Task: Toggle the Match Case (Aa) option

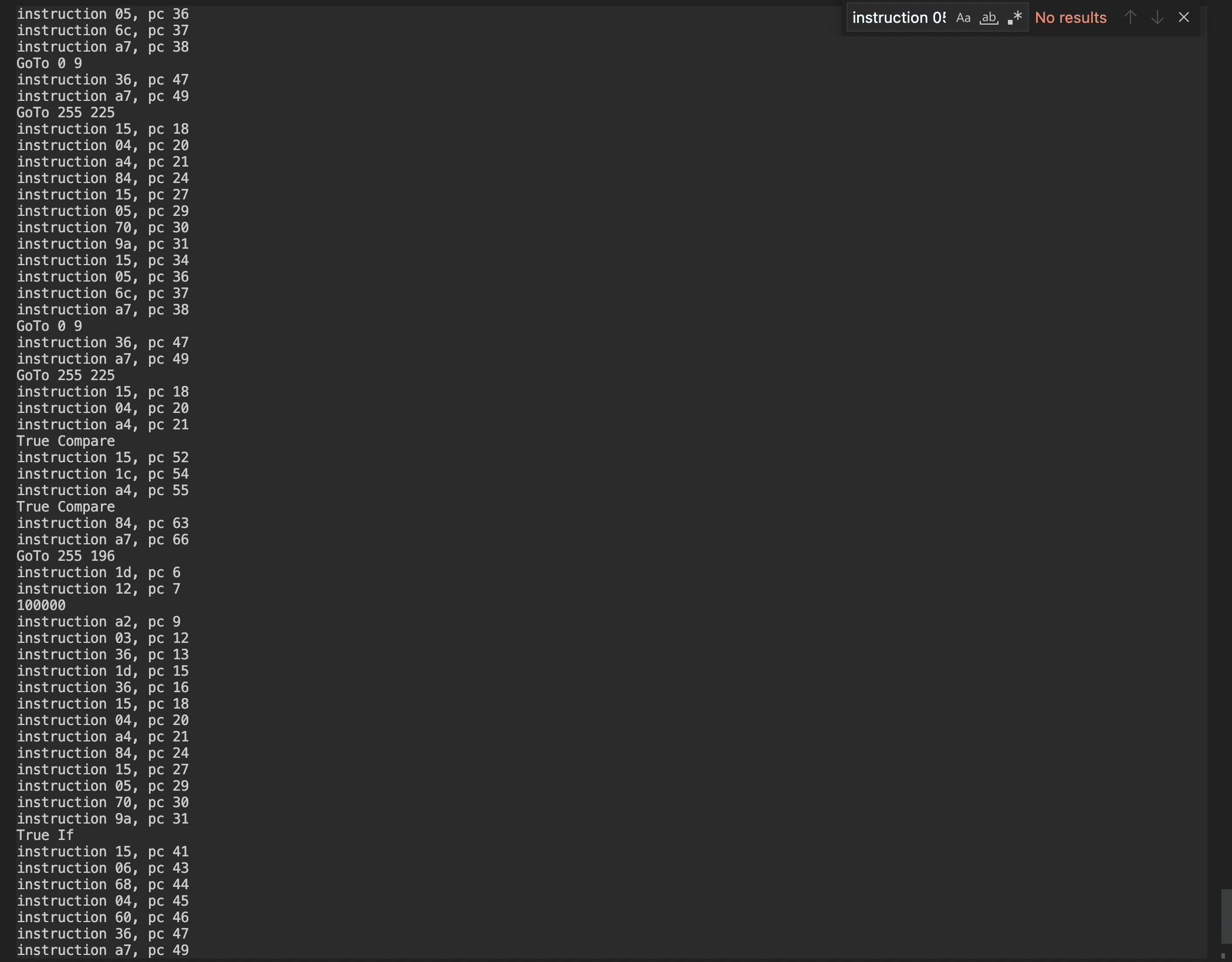Action: (x=963, y=18)
